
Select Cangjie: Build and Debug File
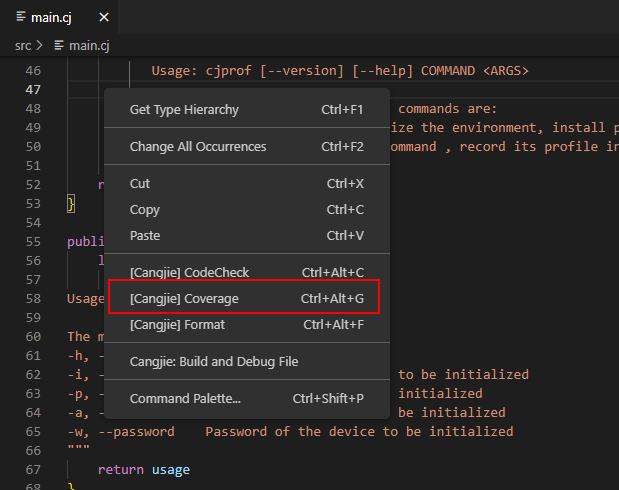pyautogui.click(x=214, y=361)
